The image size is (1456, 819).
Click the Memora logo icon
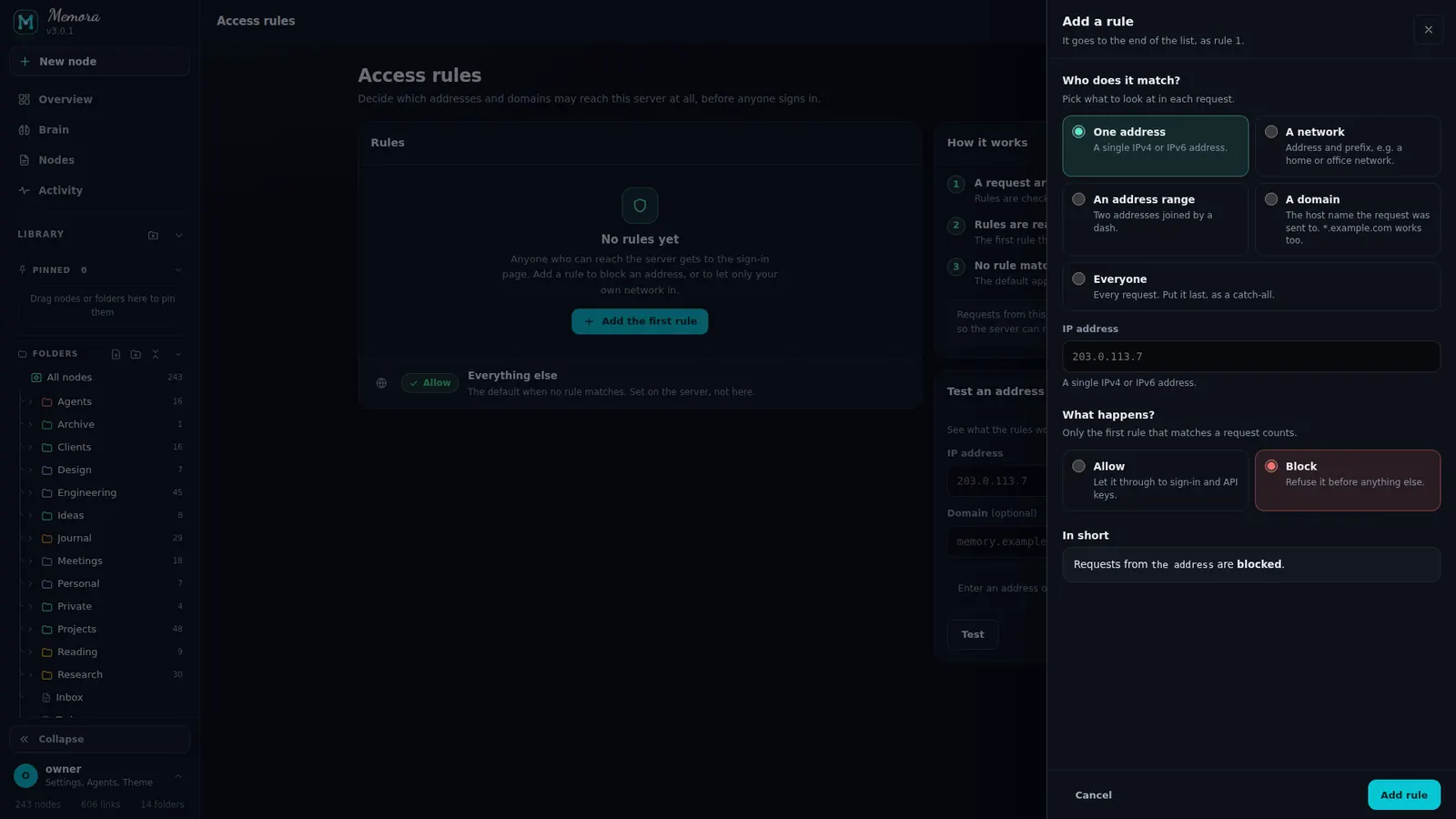pos(25,21)
